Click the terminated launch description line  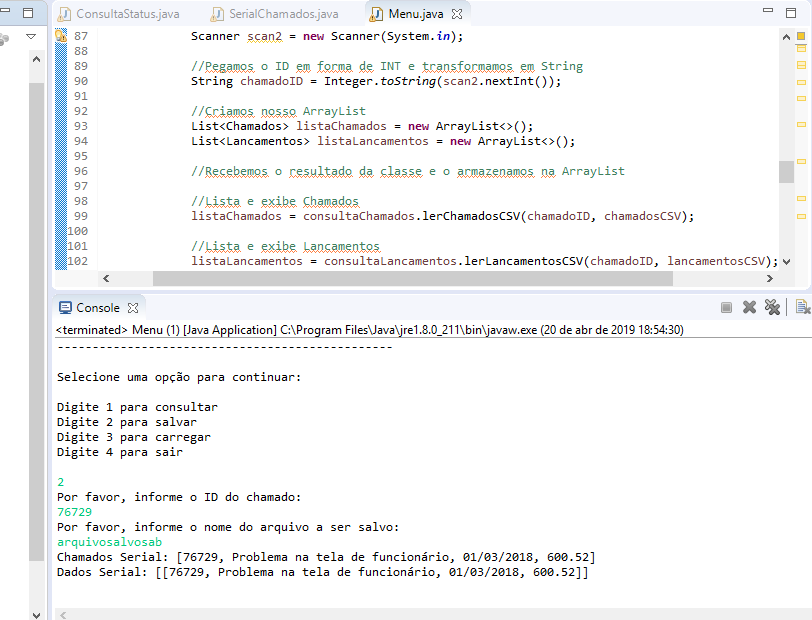370,330
